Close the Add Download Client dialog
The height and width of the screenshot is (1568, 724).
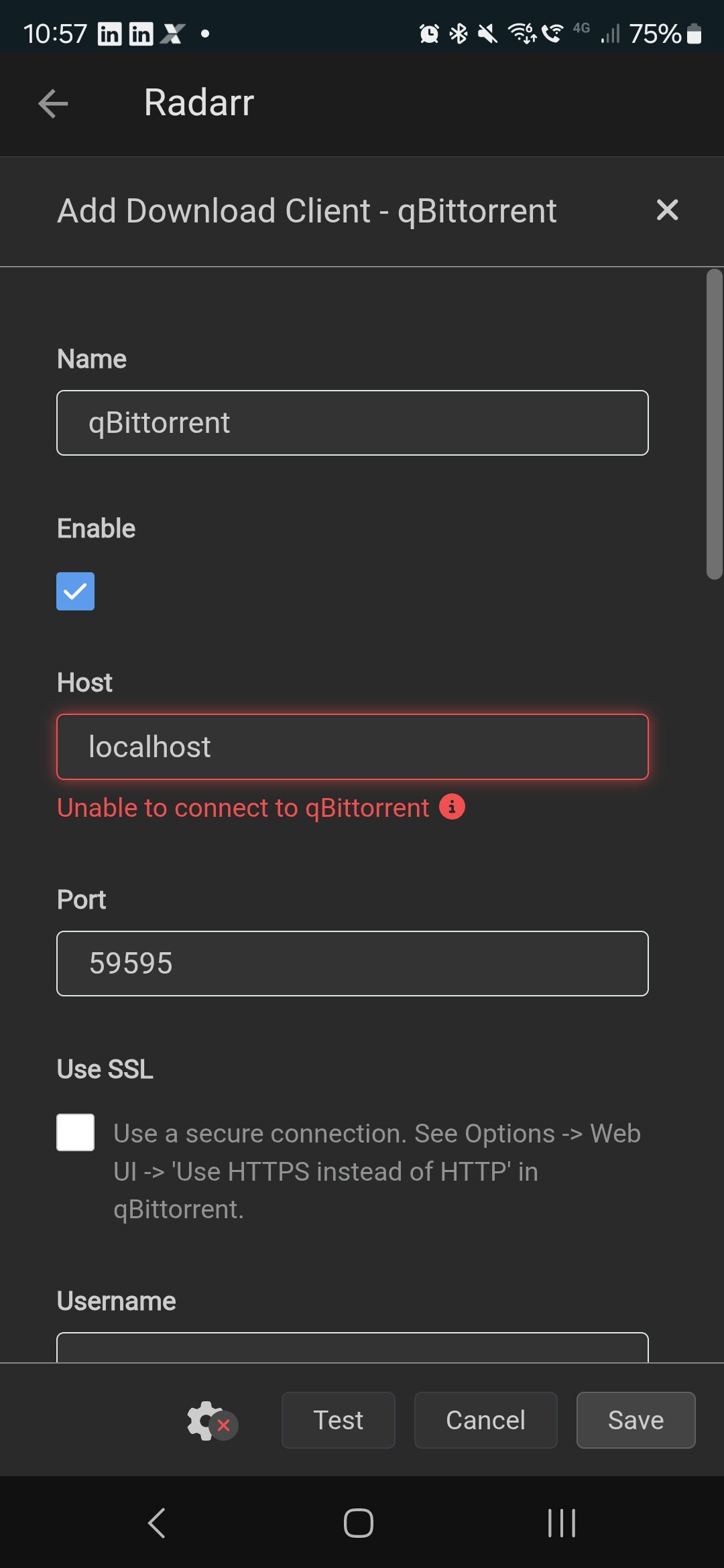[667, 210]
